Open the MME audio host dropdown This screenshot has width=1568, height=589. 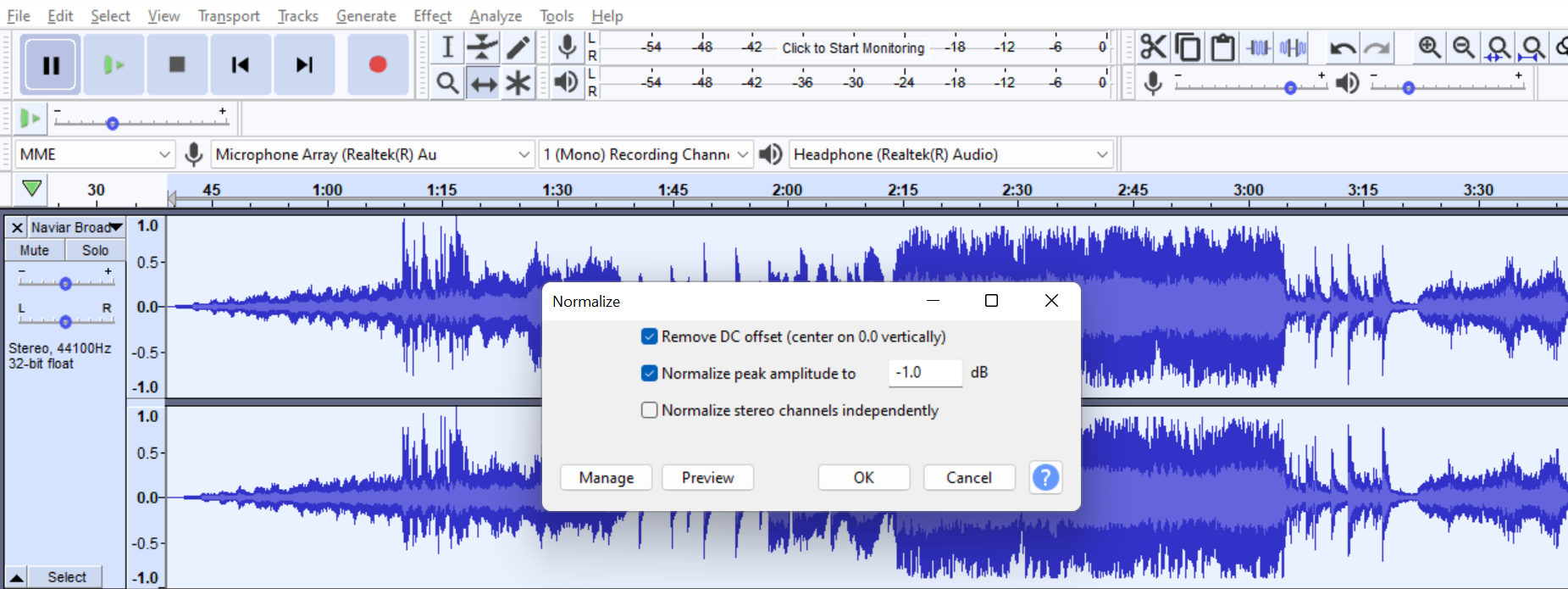95,154
